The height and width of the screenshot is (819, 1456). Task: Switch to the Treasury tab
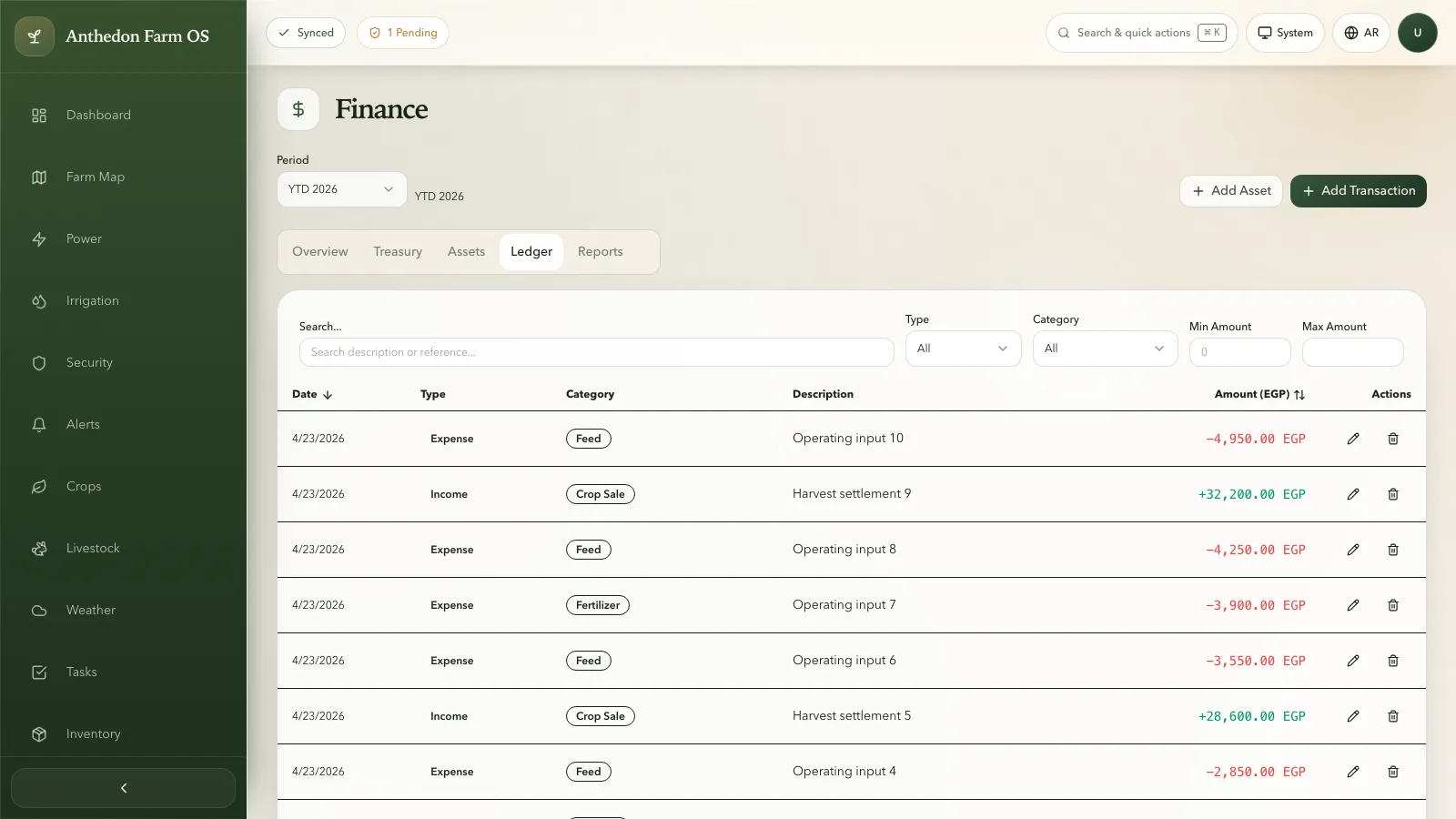coord(398,252)
